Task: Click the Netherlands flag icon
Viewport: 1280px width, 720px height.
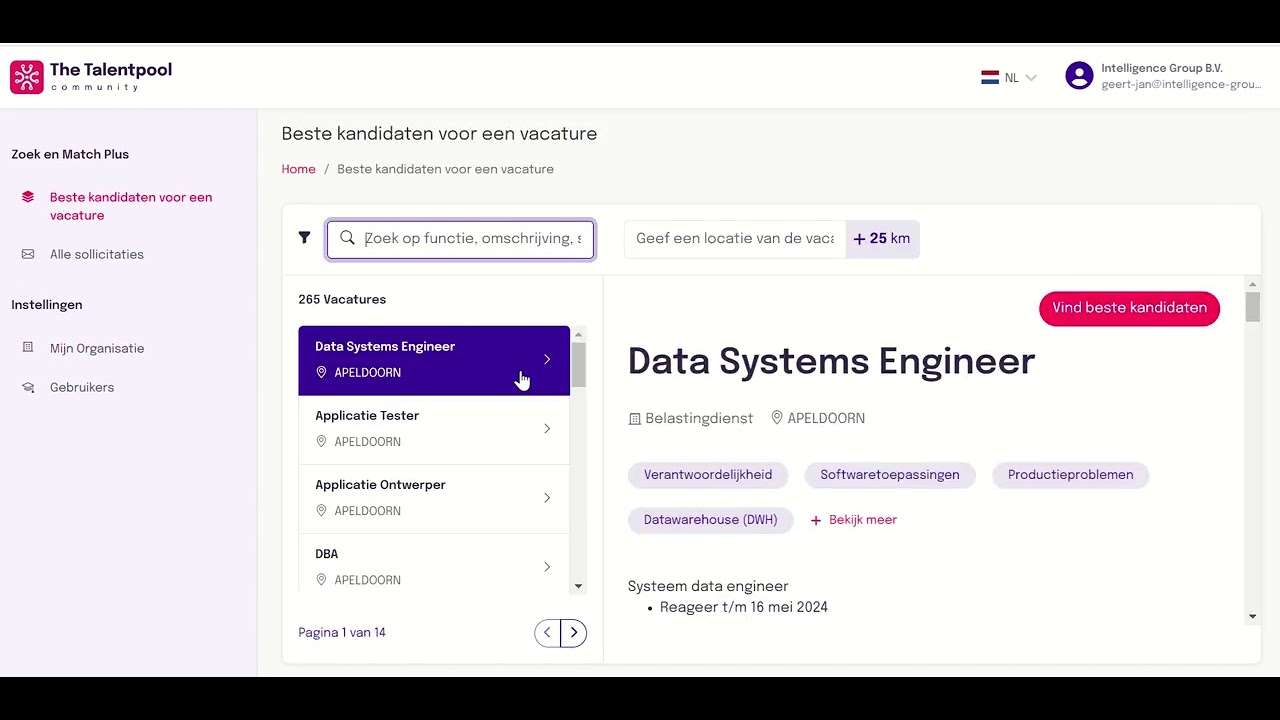Action: point(990,77)
